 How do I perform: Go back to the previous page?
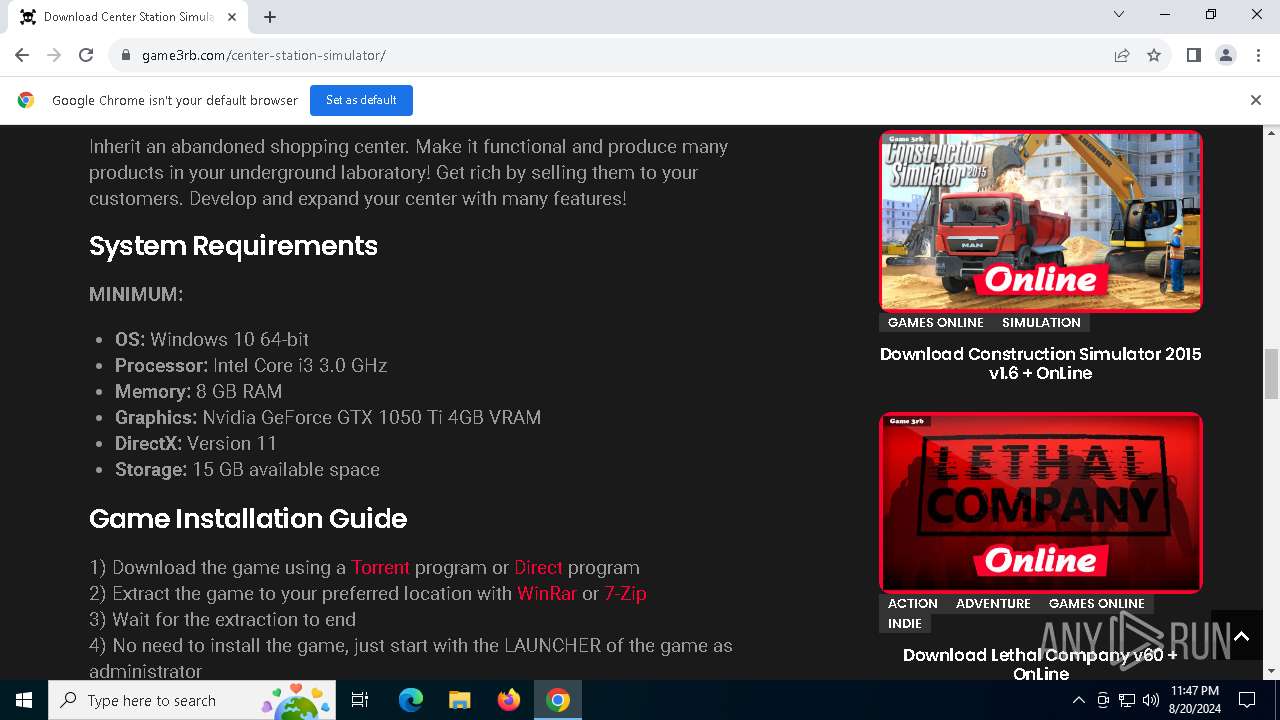point(22,55)
